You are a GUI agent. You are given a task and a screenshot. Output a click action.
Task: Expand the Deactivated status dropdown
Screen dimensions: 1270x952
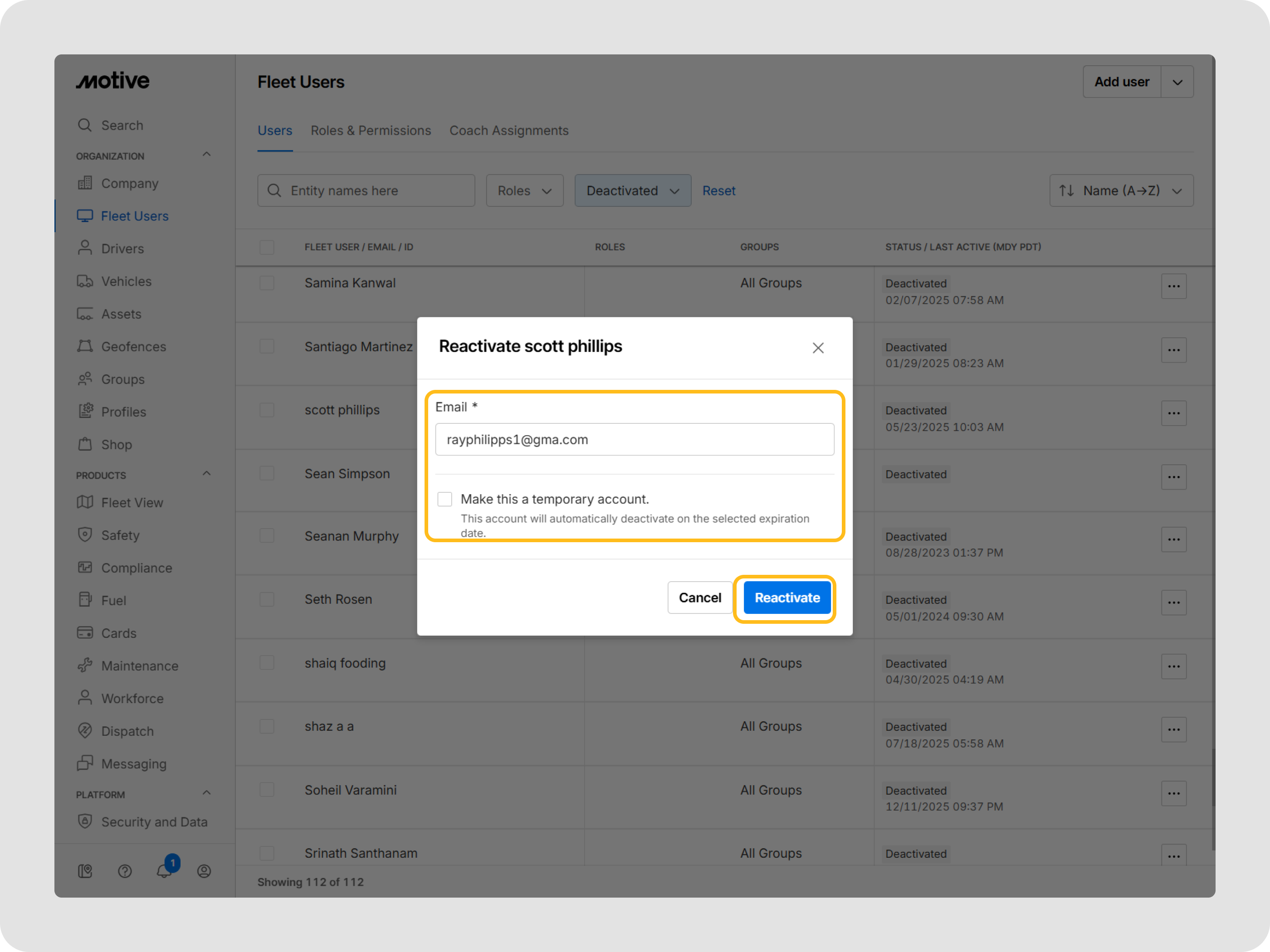point(632,190)
